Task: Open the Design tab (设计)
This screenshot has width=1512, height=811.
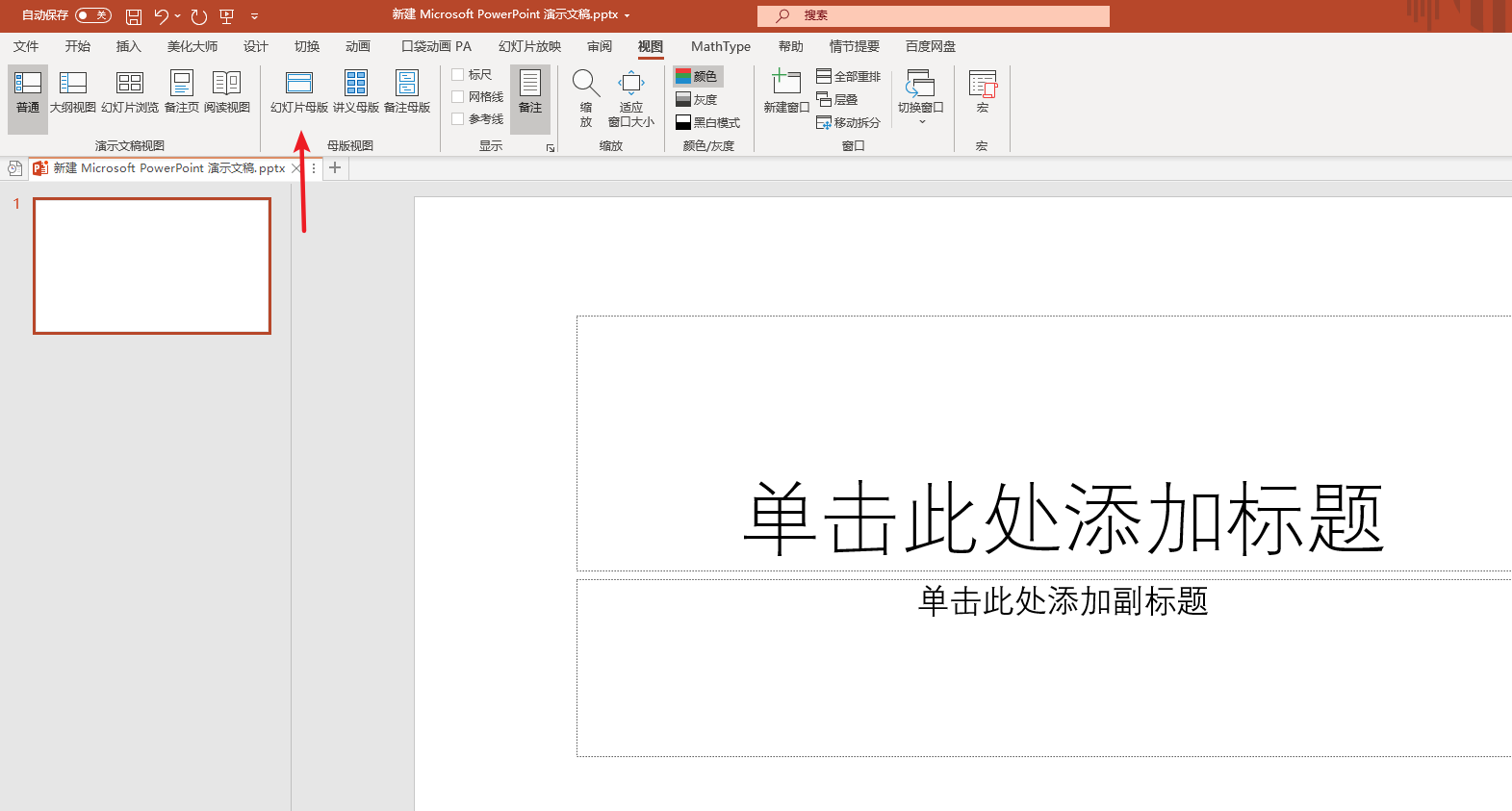Action: pos(256,46)
